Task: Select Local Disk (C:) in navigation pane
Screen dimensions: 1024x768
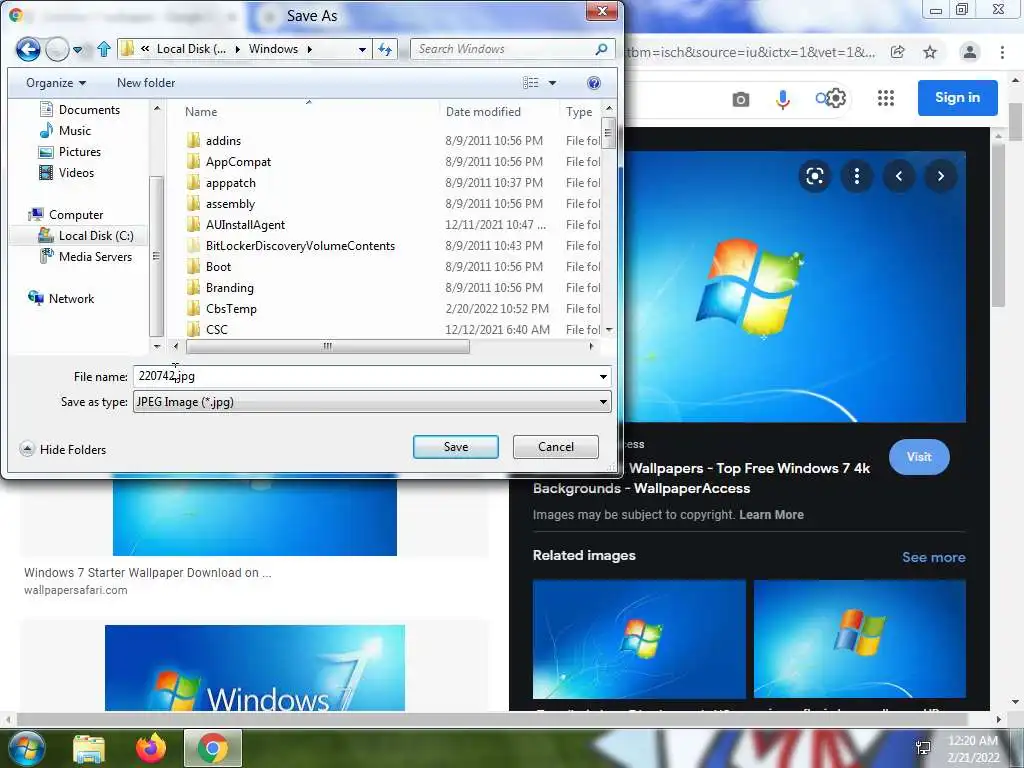Action: click(86, 236)
